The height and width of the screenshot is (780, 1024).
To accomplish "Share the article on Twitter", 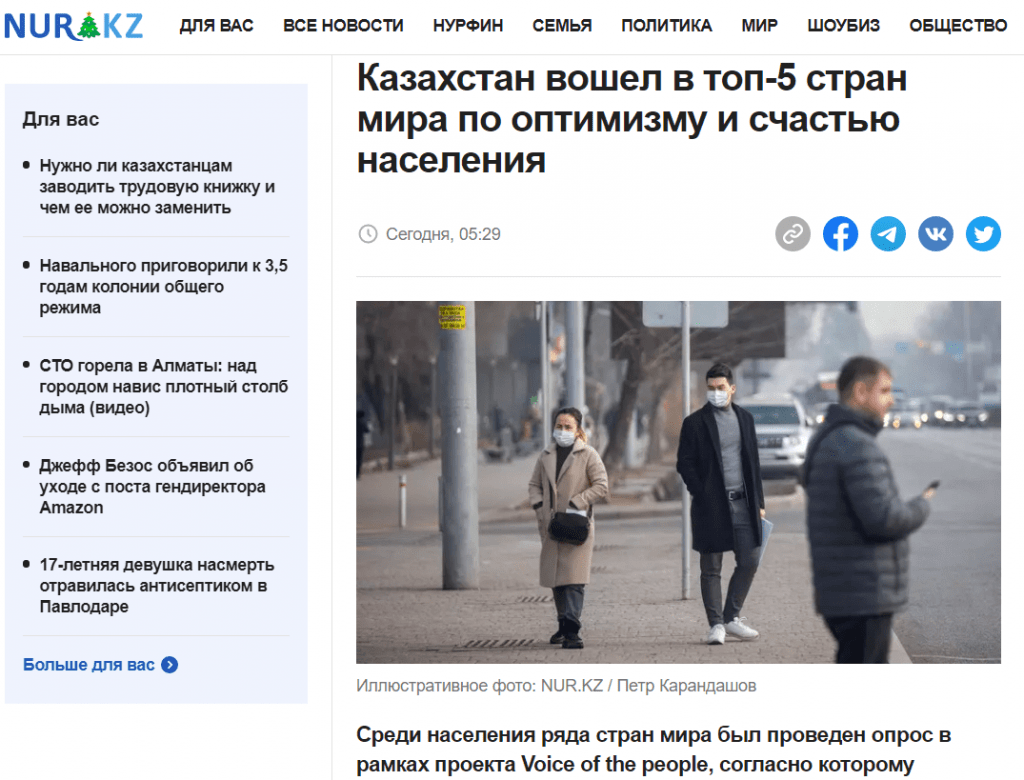I will 984,234.
